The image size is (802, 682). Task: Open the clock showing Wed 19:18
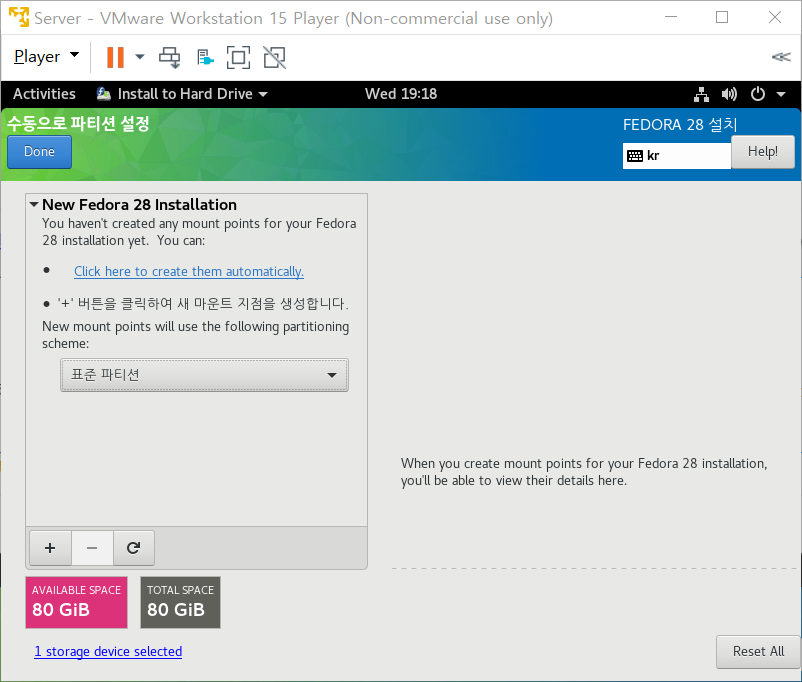[401, 94]
